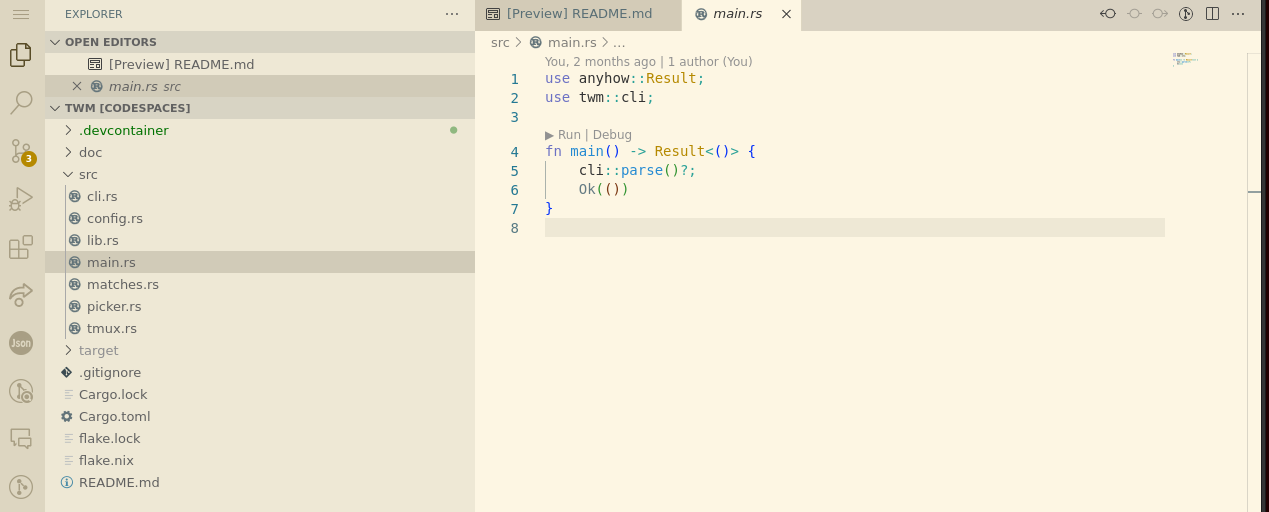Click the Rust icon of cli.rs

click(74, 196)
